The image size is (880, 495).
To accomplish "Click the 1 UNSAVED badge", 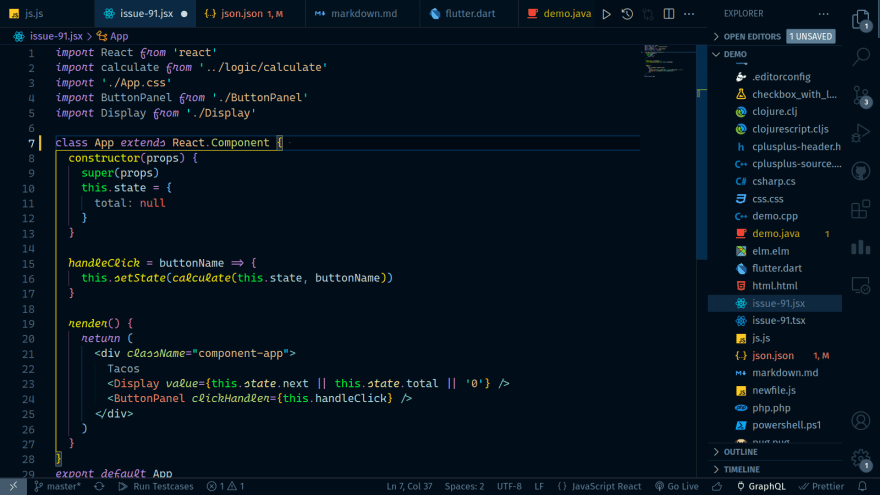I will 810,36.
